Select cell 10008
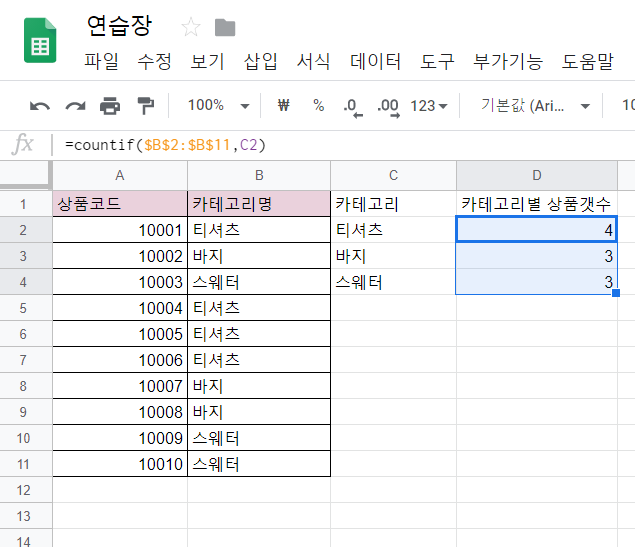 pyautogui.click(x=120, y=412)
